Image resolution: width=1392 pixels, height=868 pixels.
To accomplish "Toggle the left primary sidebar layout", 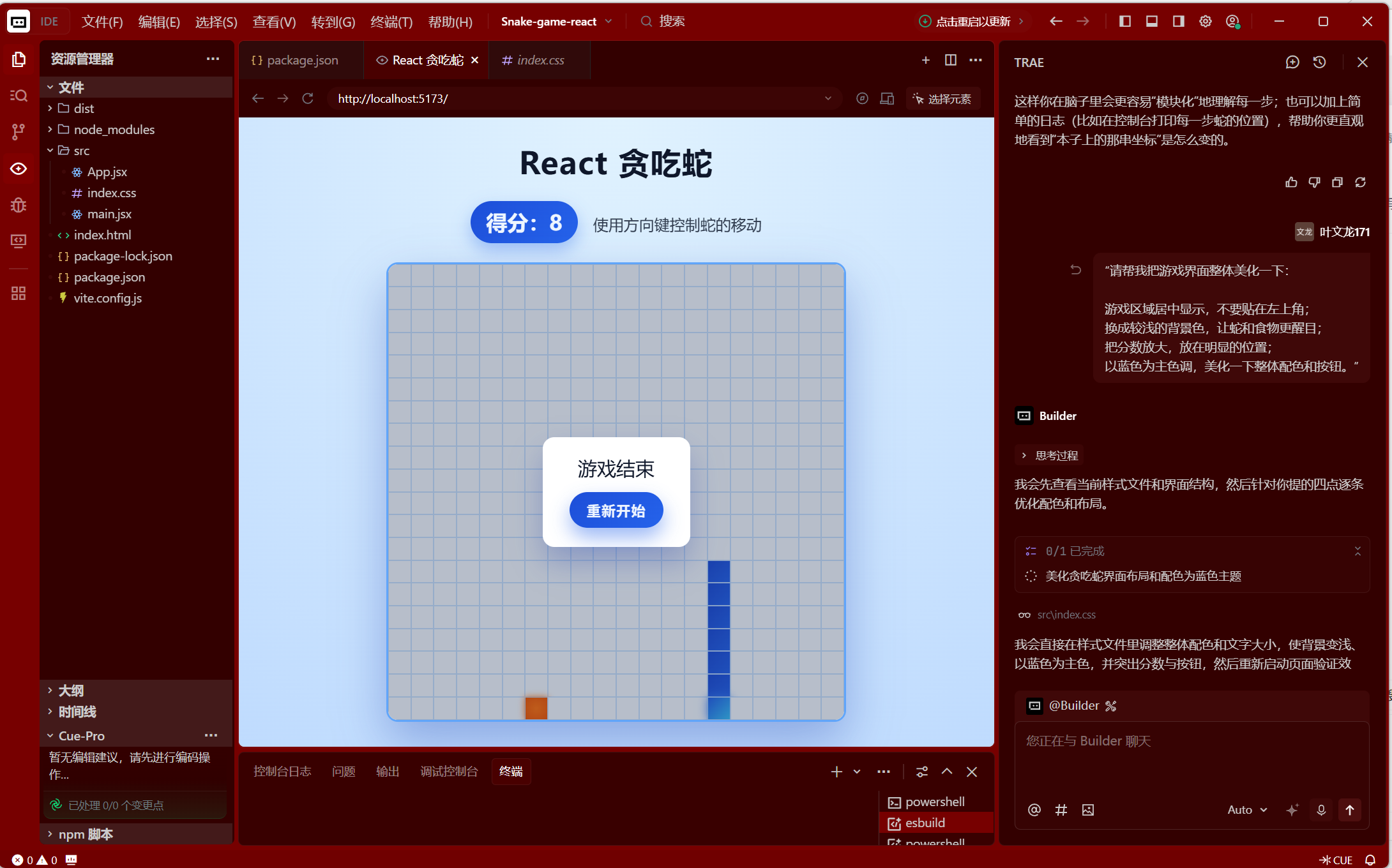I will click(1125, 21).
